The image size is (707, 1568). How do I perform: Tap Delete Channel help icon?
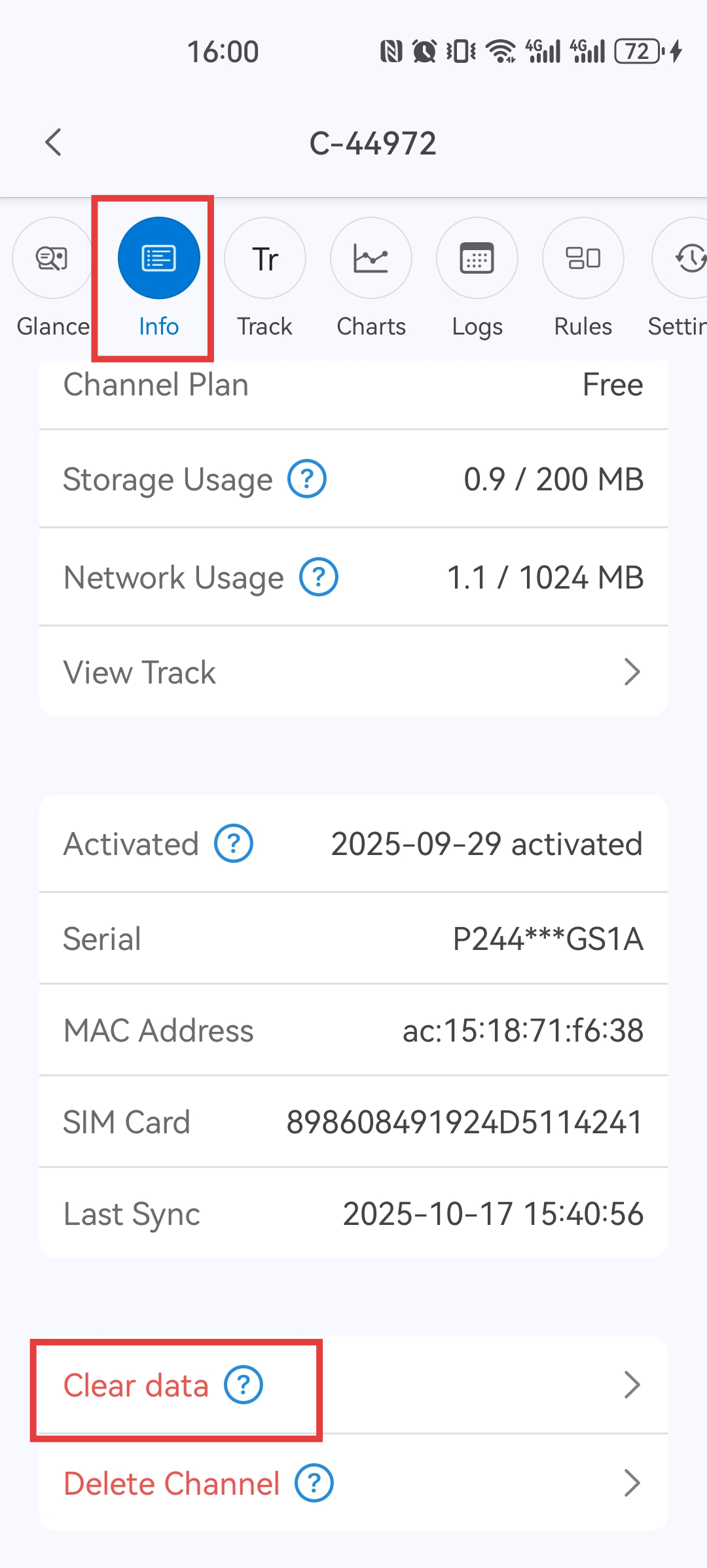pos(314,1483)
